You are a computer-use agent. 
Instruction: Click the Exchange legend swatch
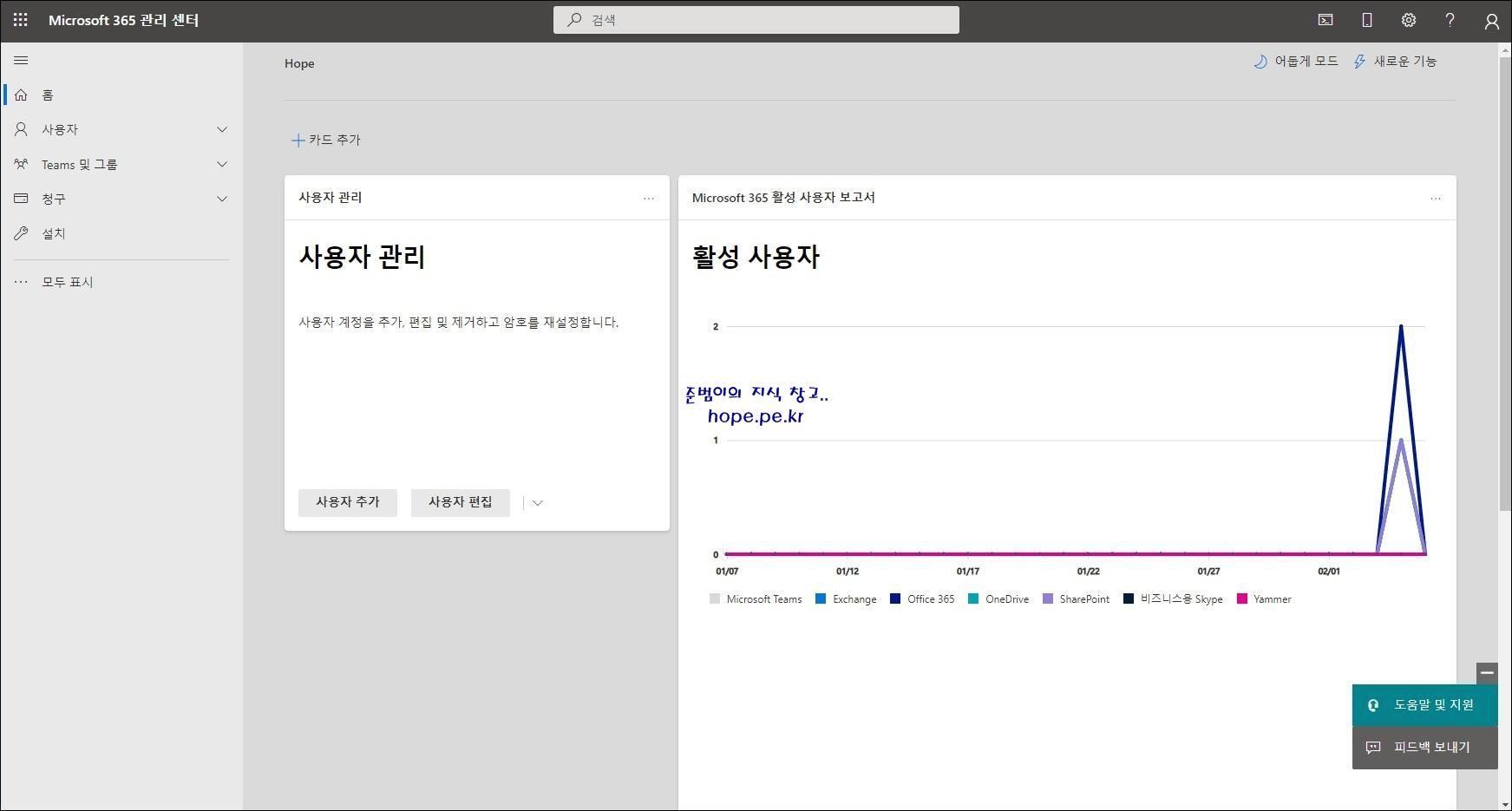pos(821,598)
